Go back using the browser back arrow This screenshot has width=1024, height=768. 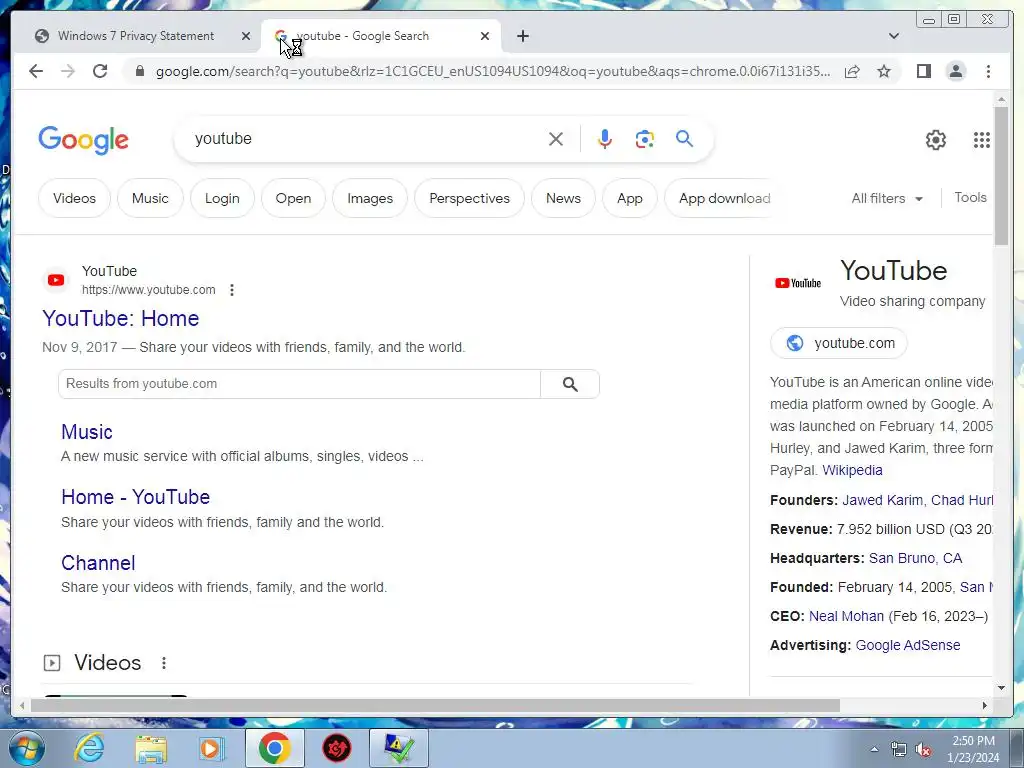pyautogui.click(x=36, y=71)
